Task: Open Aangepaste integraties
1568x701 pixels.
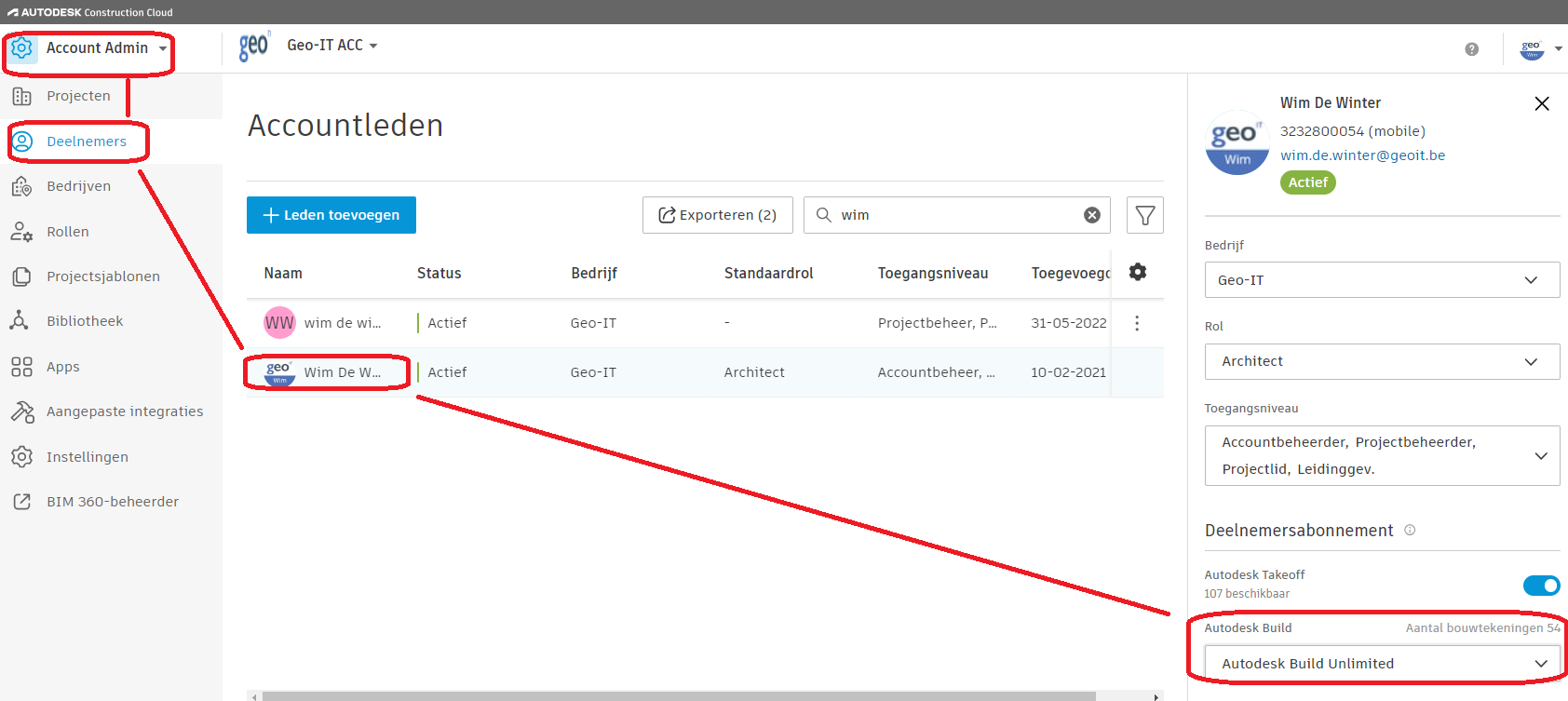Action: (x=125, y=411)
